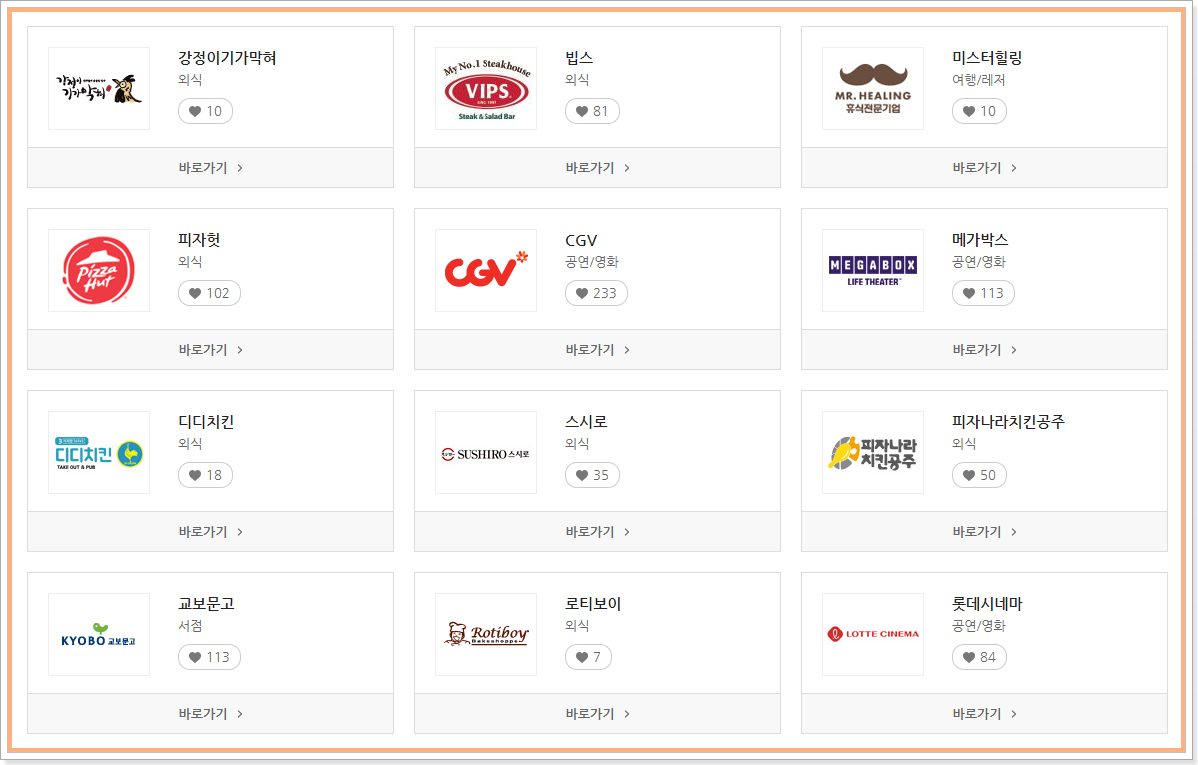Click the 강정이기가막혀 brand logo
This screenshot has width=1198, height=765.
(x=99, y=89)
